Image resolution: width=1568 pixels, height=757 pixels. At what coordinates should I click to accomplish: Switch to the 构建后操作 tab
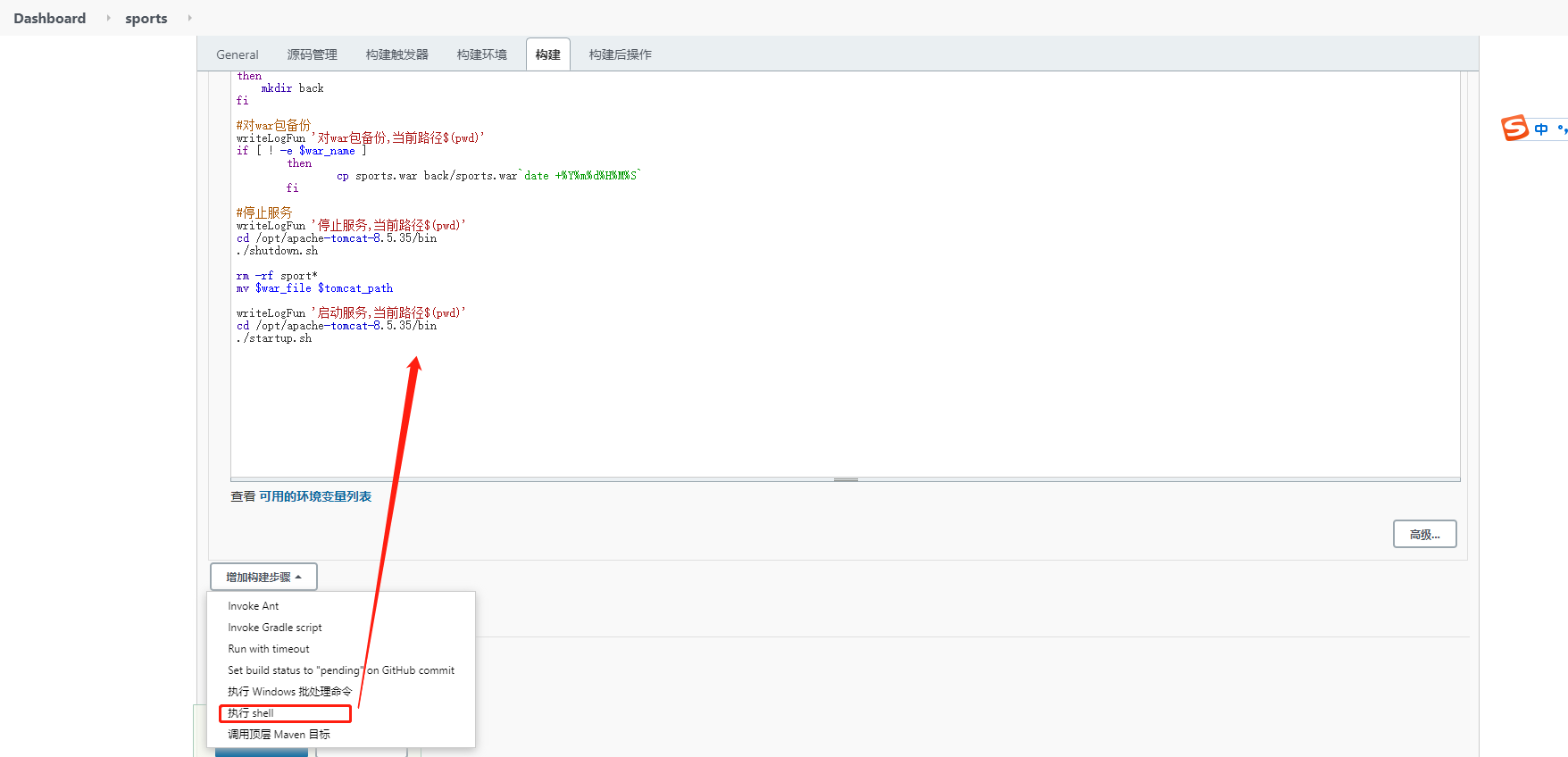621,54
